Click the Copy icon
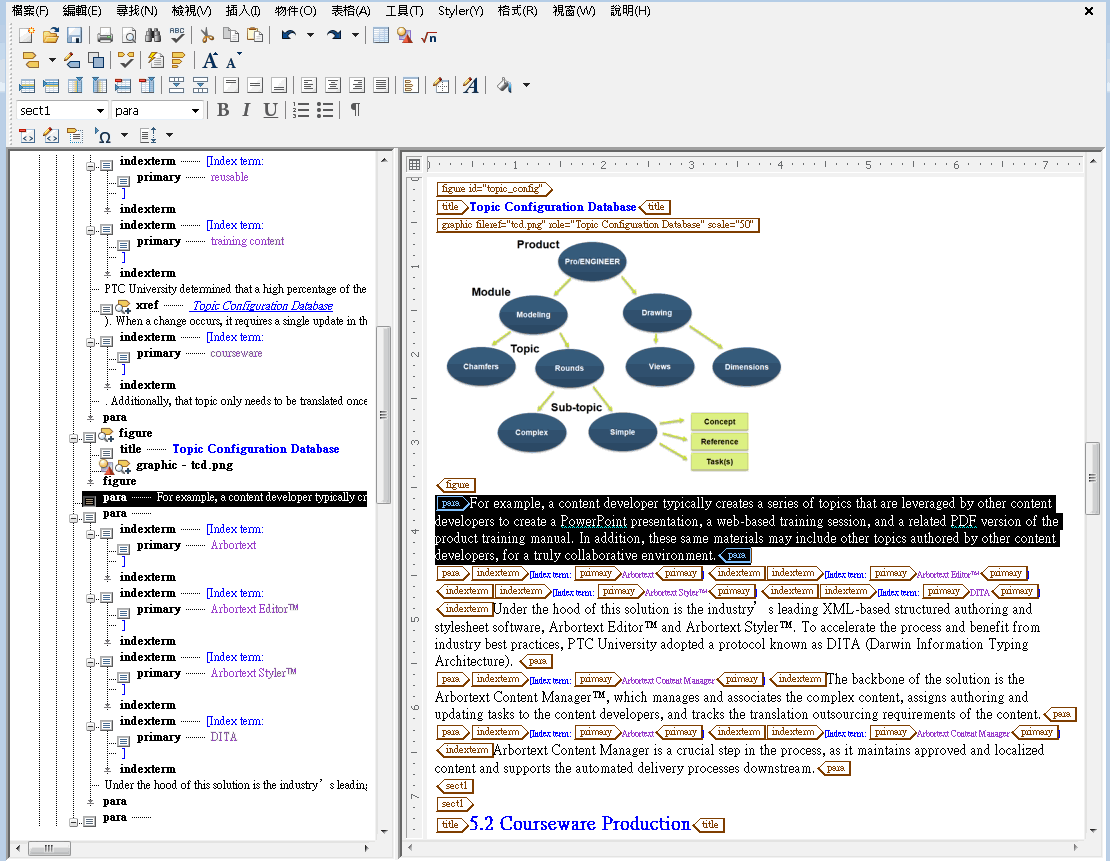Image resolution: width=1110 pixels, height=861 pixels. 231,35
